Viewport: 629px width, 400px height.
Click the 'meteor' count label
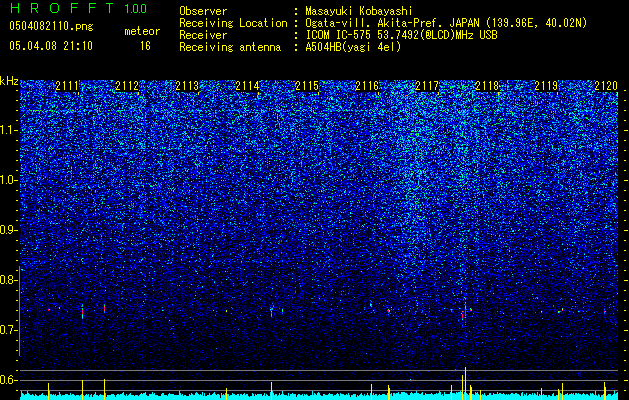[x=142, y=31]
